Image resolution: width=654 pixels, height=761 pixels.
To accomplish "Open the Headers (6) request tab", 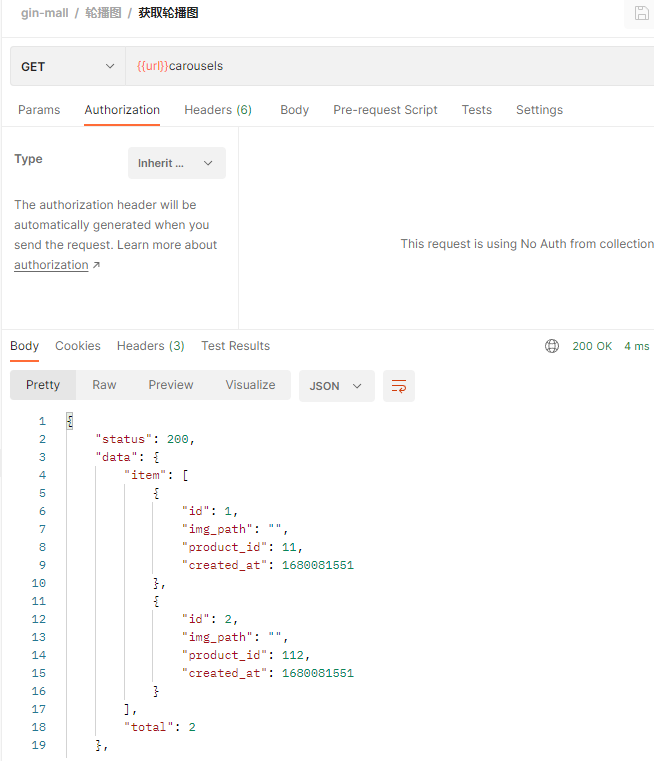I will click(218, 110).
